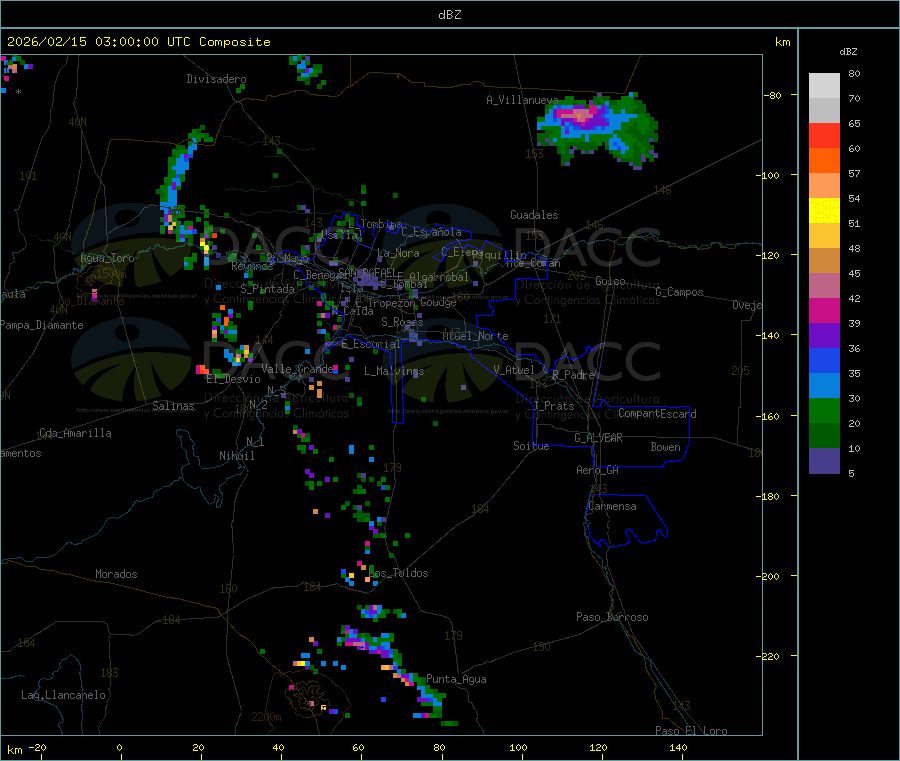
Task: Select the light blue 30 dBZ swatch
Action: tap(824, 386)
